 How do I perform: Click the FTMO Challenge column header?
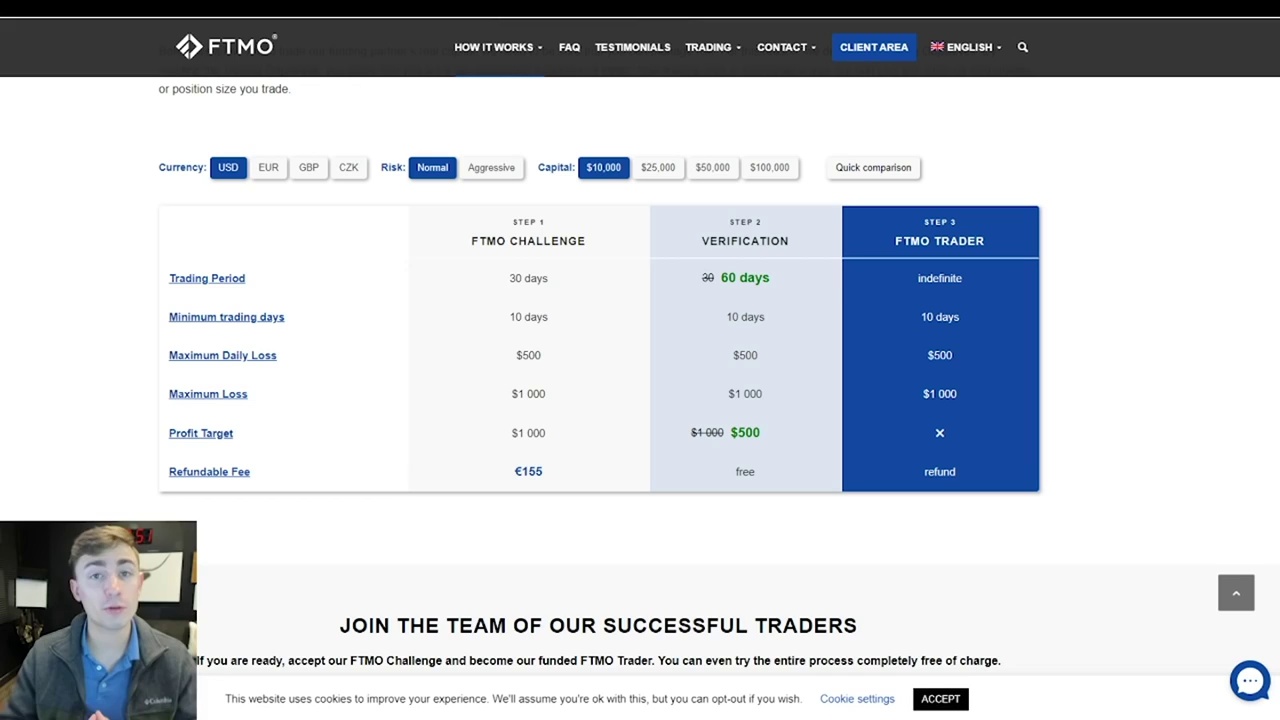pos(528,233)
